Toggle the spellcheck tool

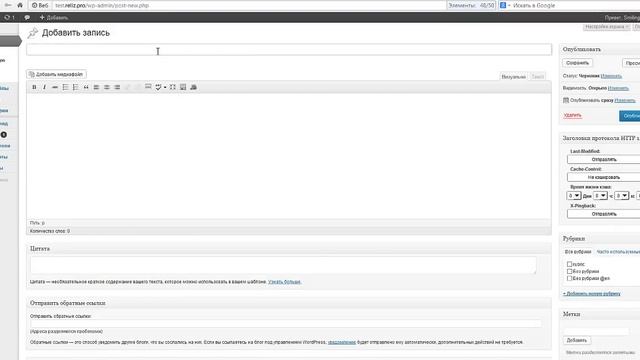158,87
